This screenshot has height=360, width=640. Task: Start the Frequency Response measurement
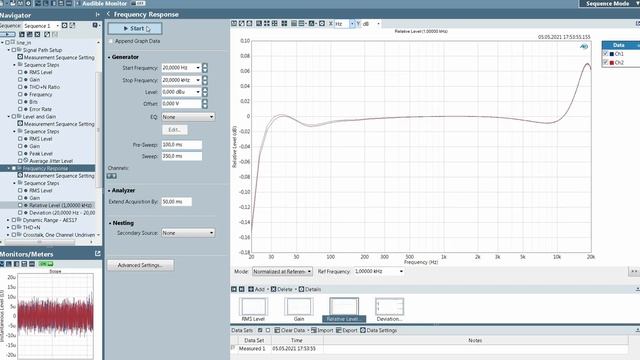[135, 29]
